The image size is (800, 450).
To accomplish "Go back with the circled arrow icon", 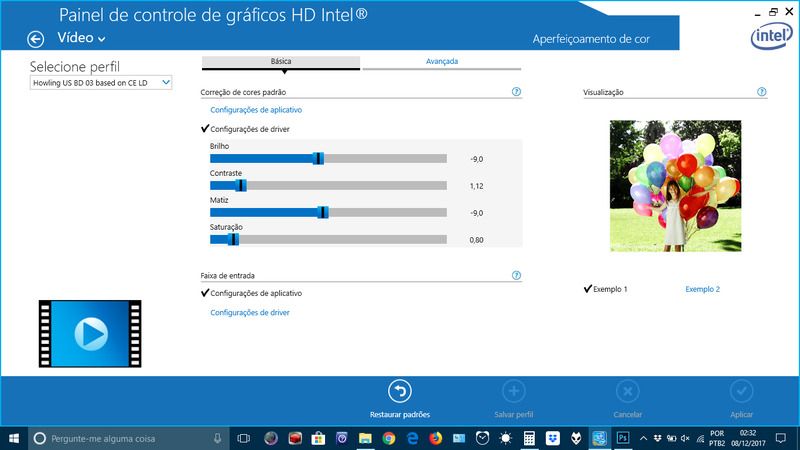I will (x=36, y=39).
